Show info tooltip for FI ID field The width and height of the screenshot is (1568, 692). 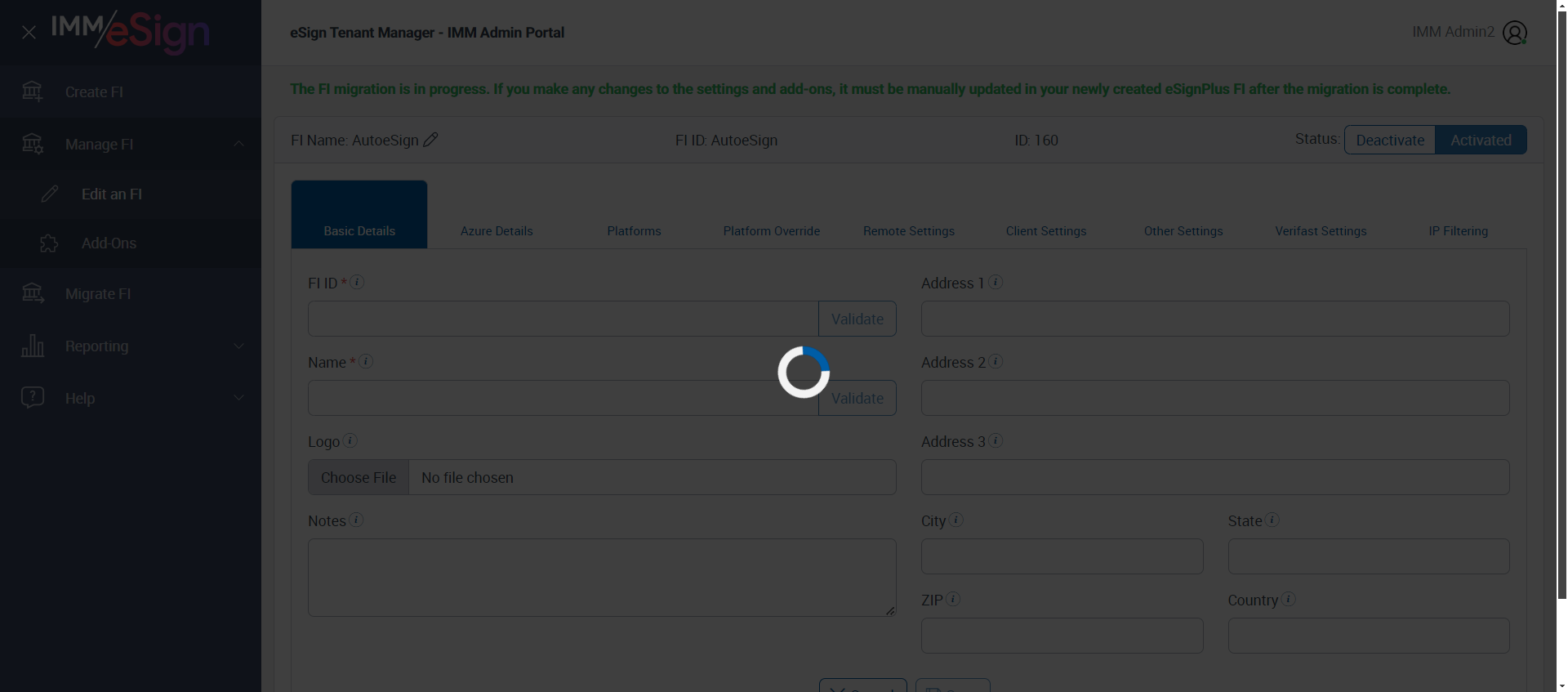(357, 282)
